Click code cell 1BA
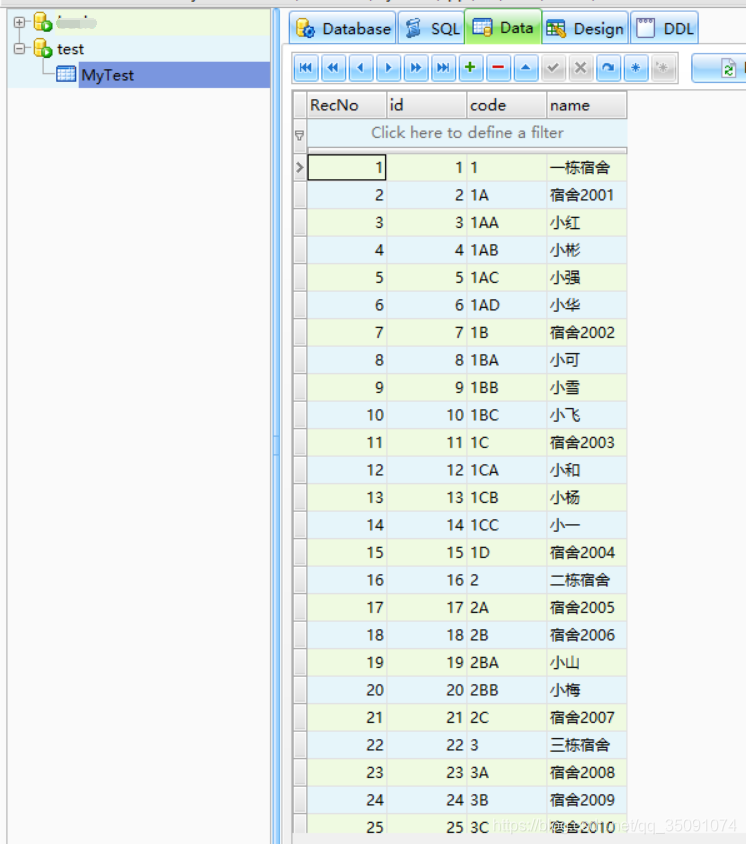 click(x=506, y=360)
